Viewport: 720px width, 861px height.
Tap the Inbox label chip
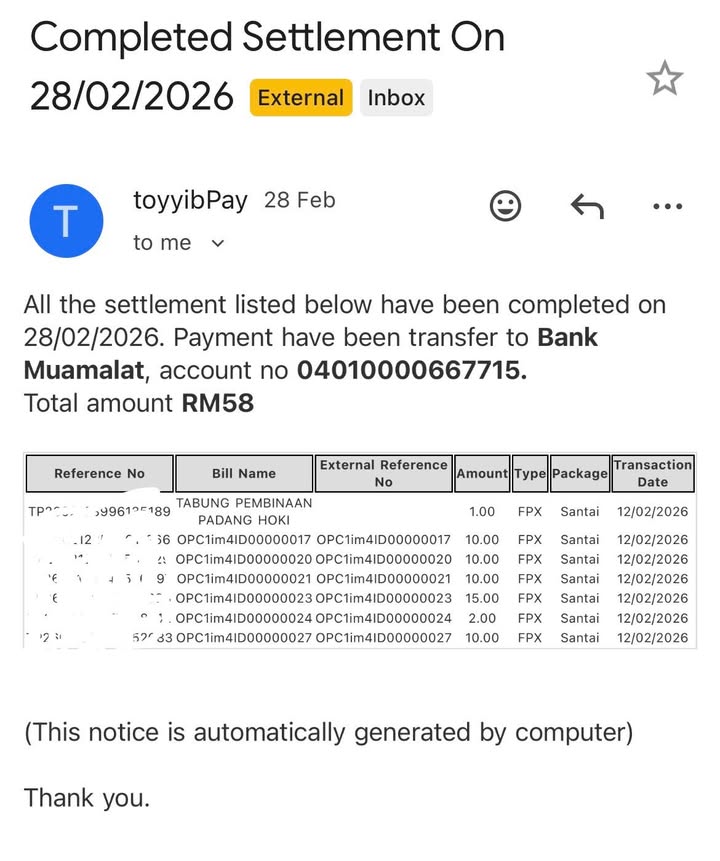(x=396, y=98)
